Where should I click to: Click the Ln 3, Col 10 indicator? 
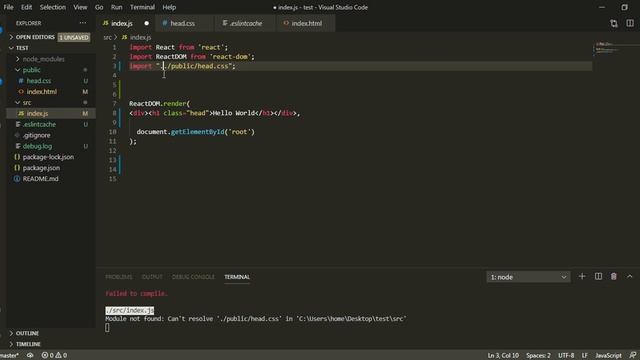503,356
